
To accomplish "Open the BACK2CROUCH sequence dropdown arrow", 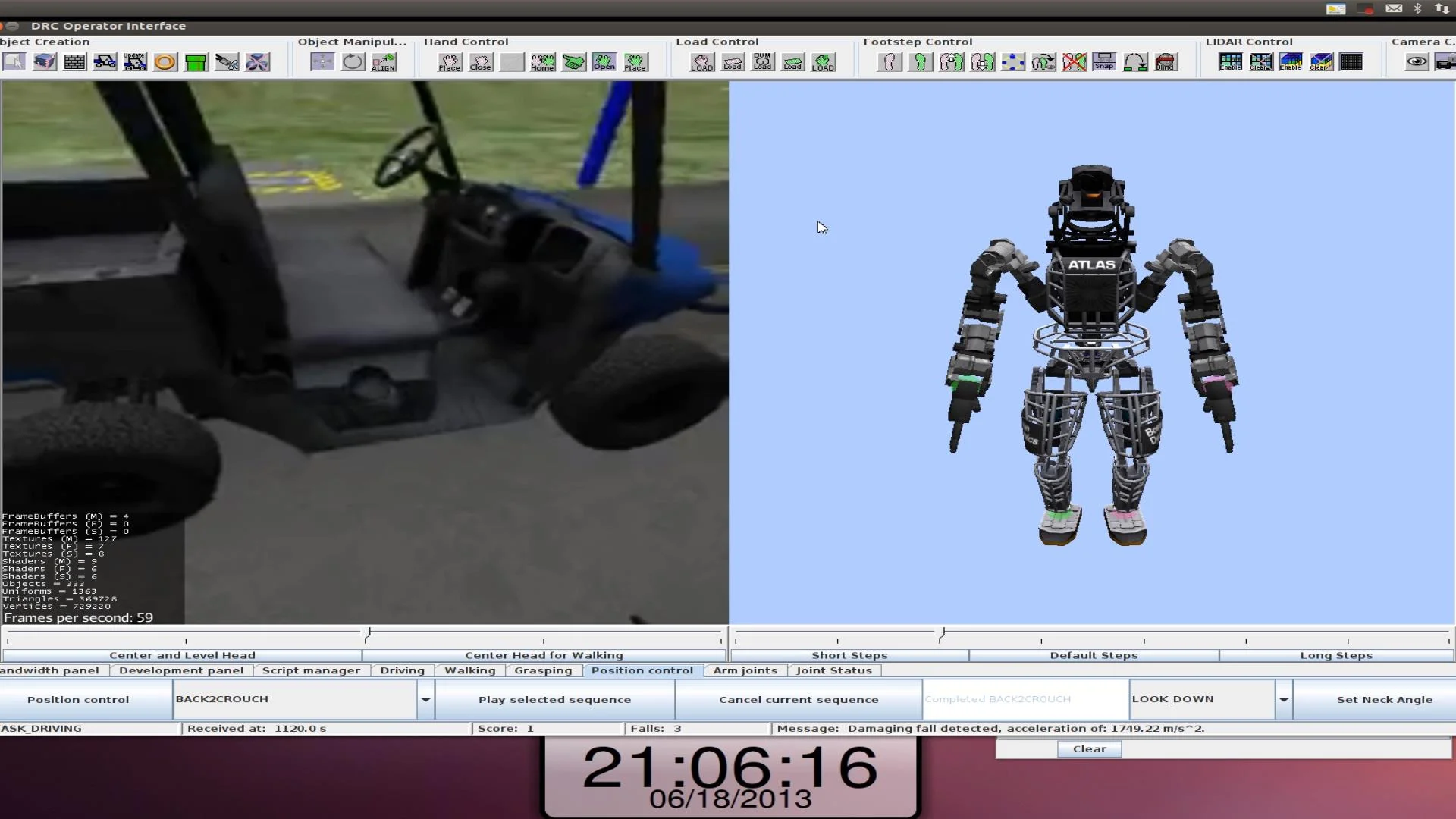I will pos(425,699).
